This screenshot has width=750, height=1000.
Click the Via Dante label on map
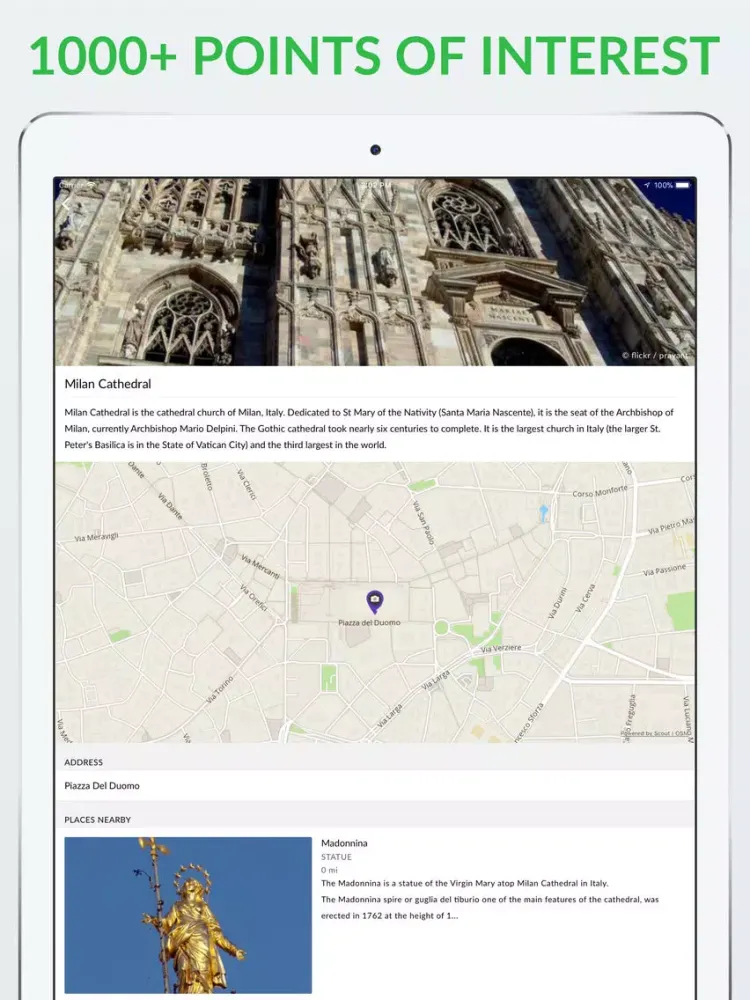tap(170, 505)
